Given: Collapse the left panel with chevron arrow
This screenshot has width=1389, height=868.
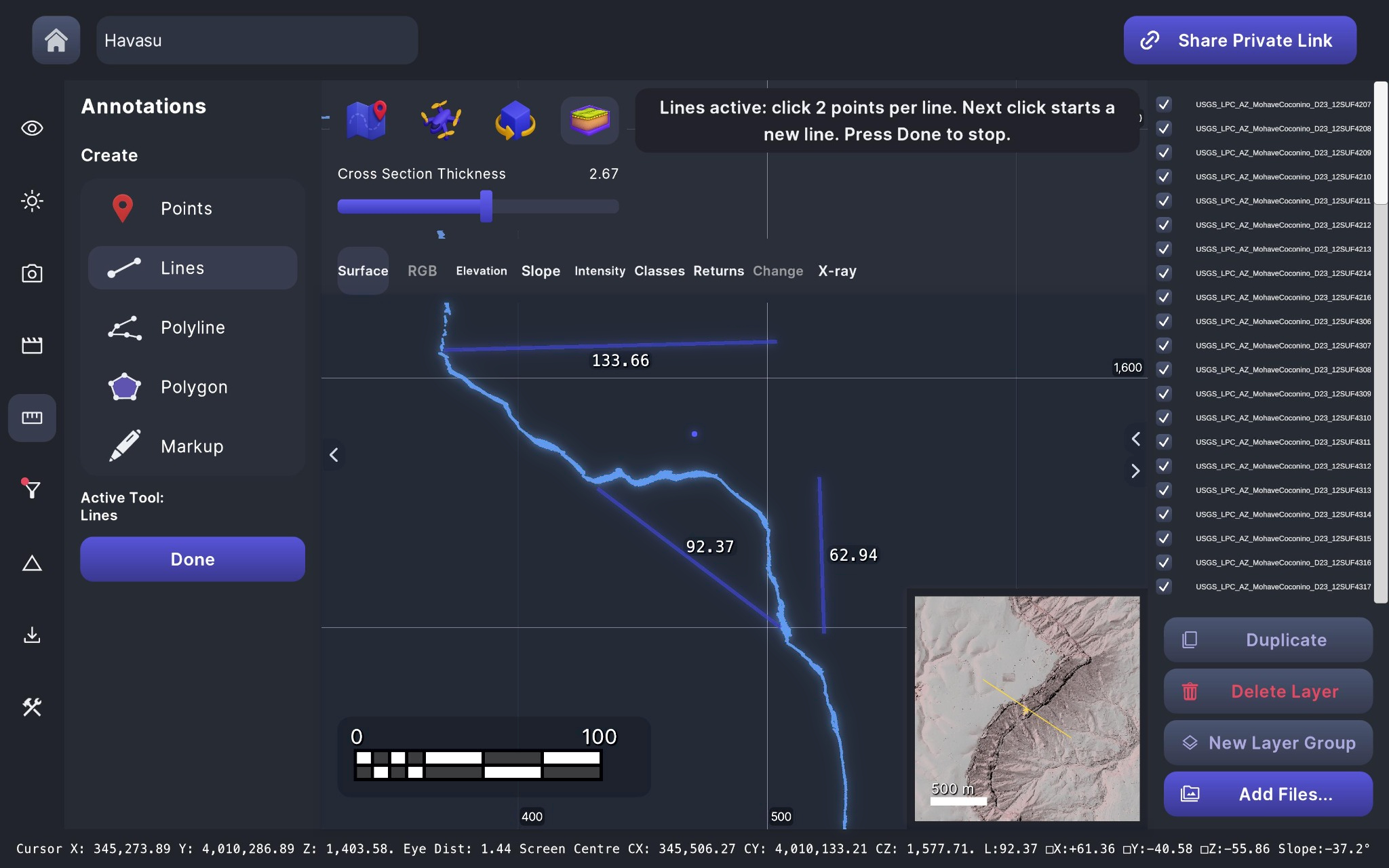Looking at the screenshot, I should pyautogui.click(x=334, y=455).
